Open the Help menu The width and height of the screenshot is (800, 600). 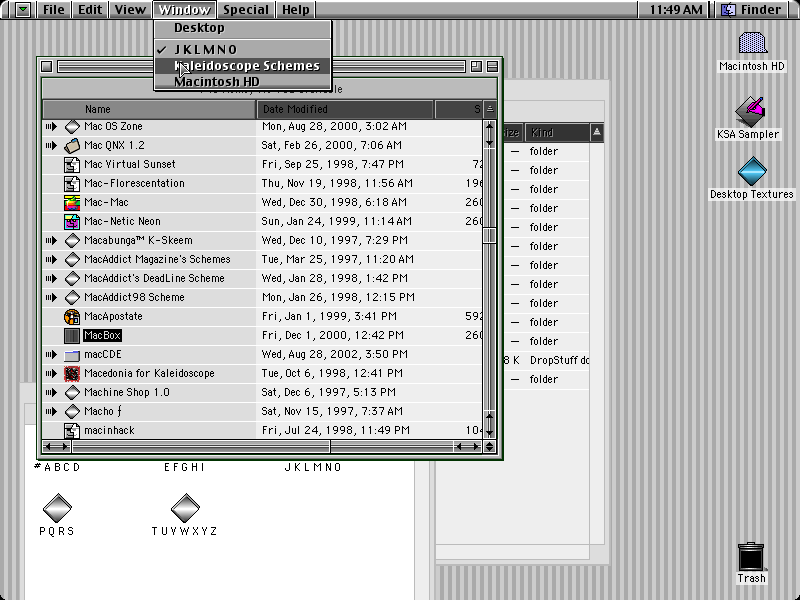pos(296,9)
